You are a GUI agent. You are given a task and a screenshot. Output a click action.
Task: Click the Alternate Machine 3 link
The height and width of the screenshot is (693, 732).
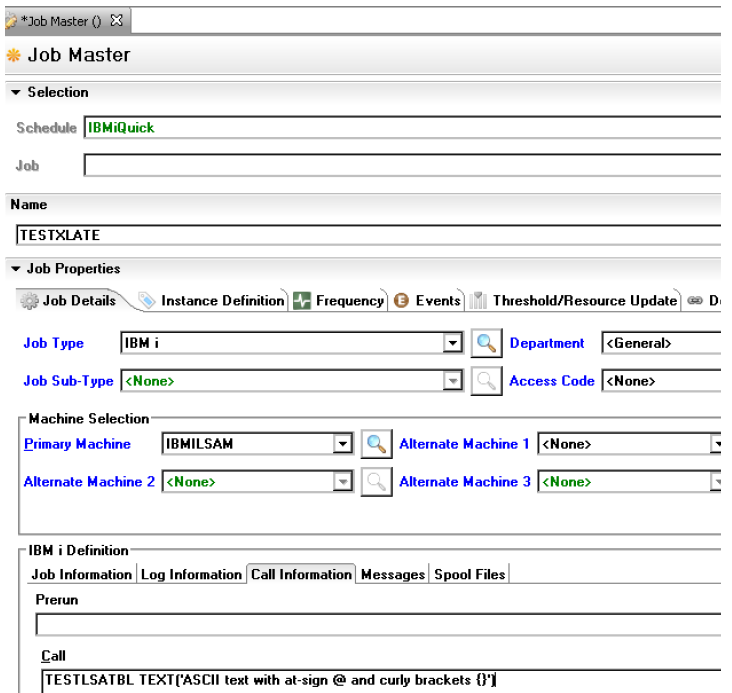[465, 481]
